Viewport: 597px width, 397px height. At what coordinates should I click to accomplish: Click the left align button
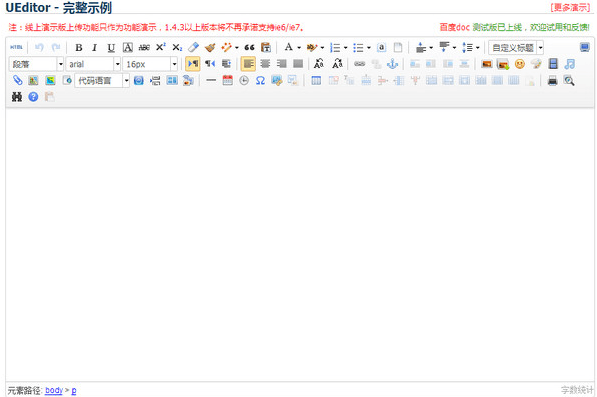248,64
